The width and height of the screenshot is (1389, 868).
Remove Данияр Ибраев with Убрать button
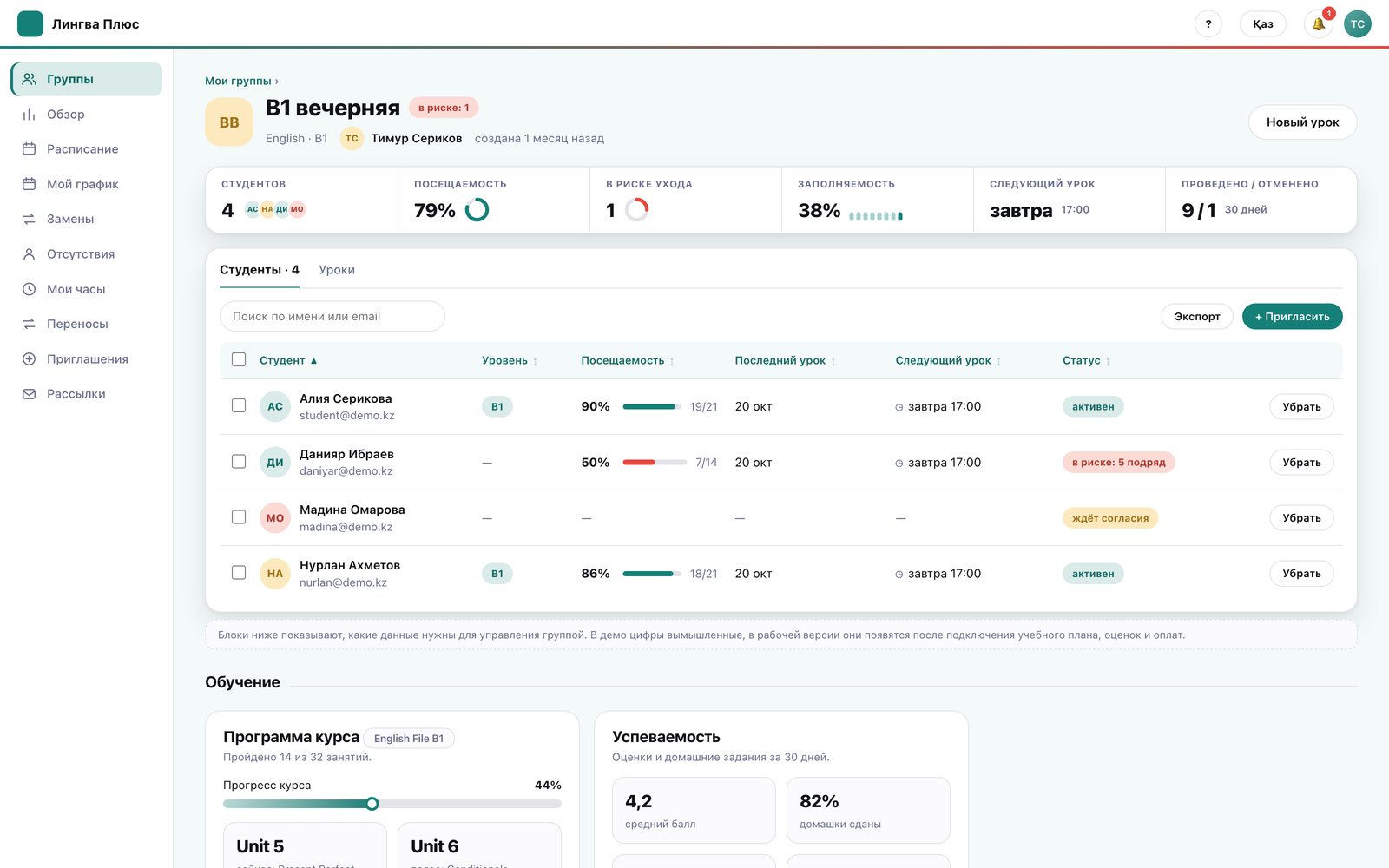pos(1301,463)
